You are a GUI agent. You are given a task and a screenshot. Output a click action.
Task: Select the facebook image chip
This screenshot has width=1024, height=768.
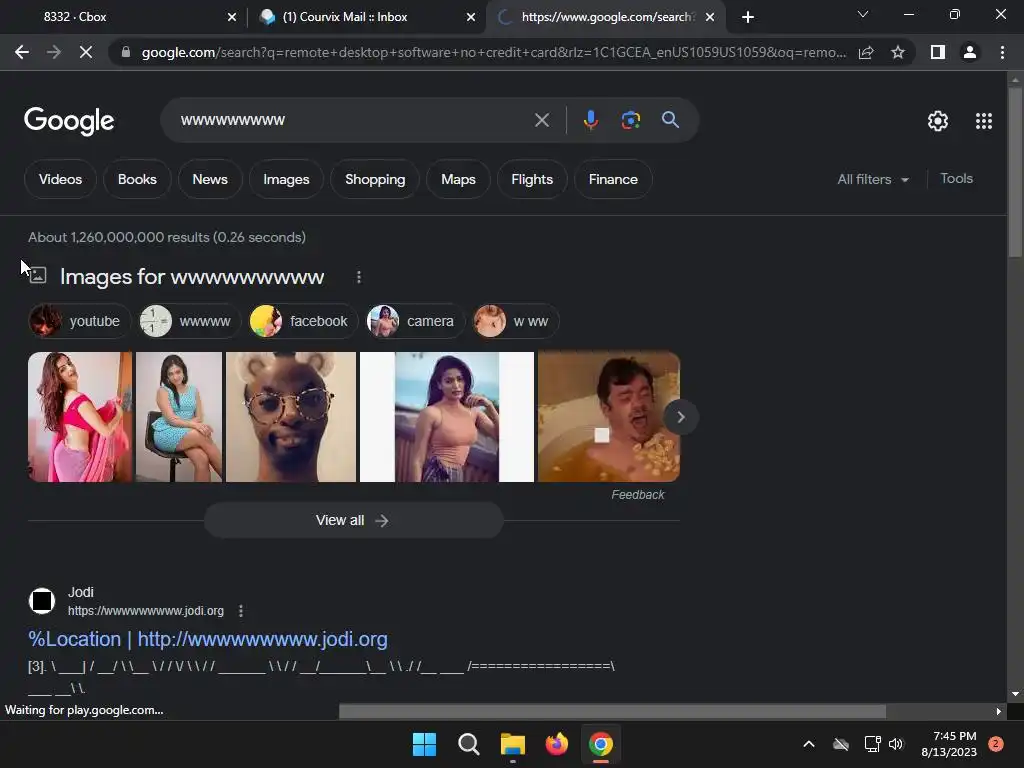tap(303, 321)
